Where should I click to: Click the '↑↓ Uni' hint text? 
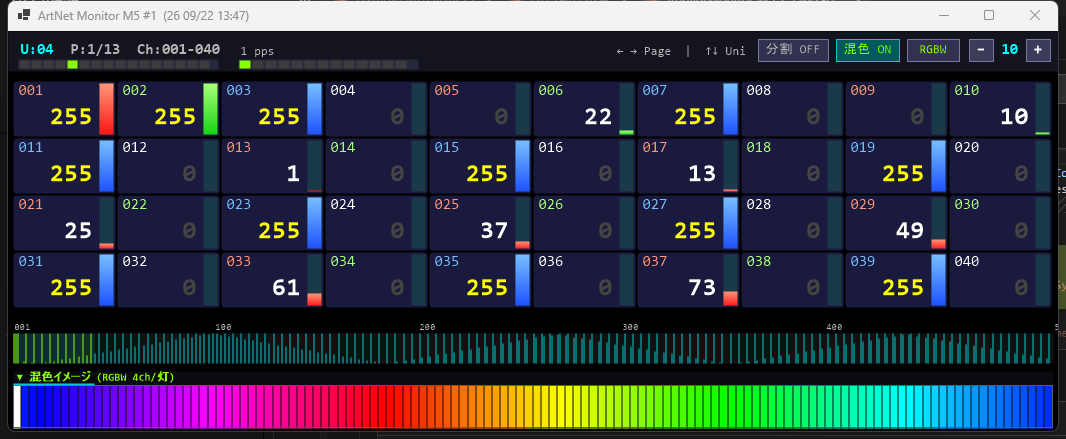[x=725, y=51]
